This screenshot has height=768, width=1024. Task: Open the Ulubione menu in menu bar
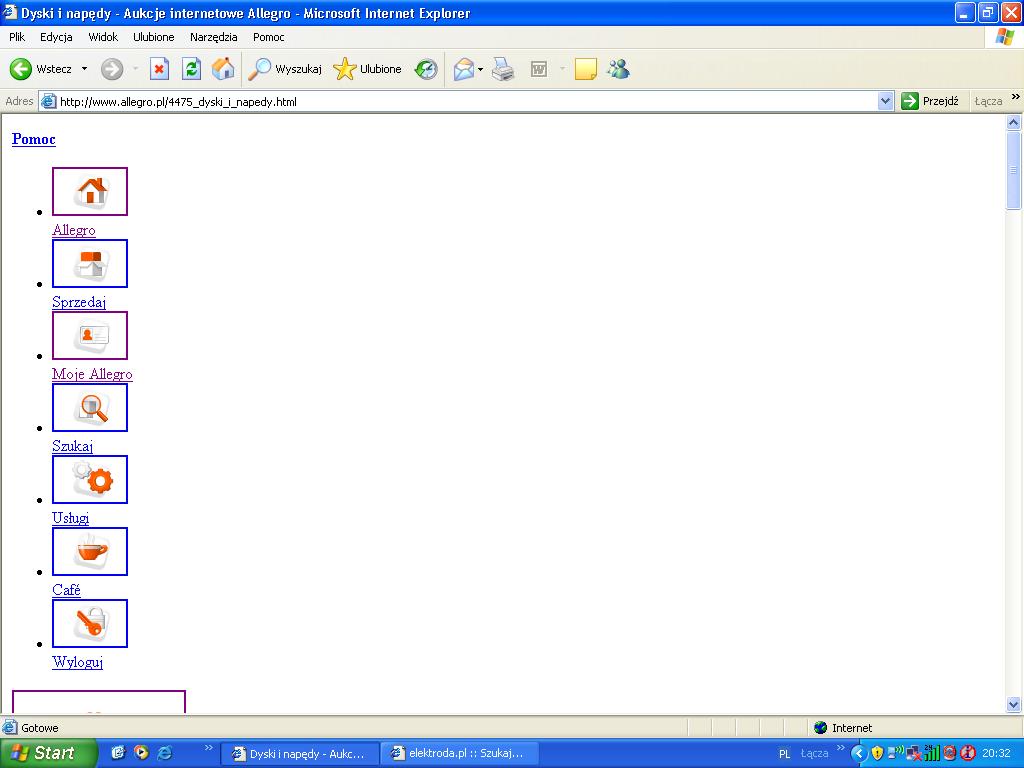pyautogui.click(x=153, y=37)
